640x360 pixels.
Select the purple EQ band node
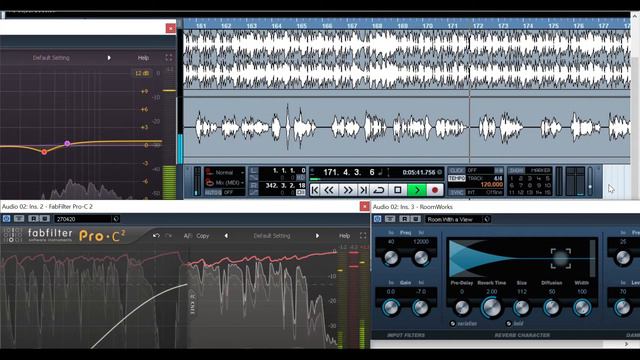coord(67,144)
